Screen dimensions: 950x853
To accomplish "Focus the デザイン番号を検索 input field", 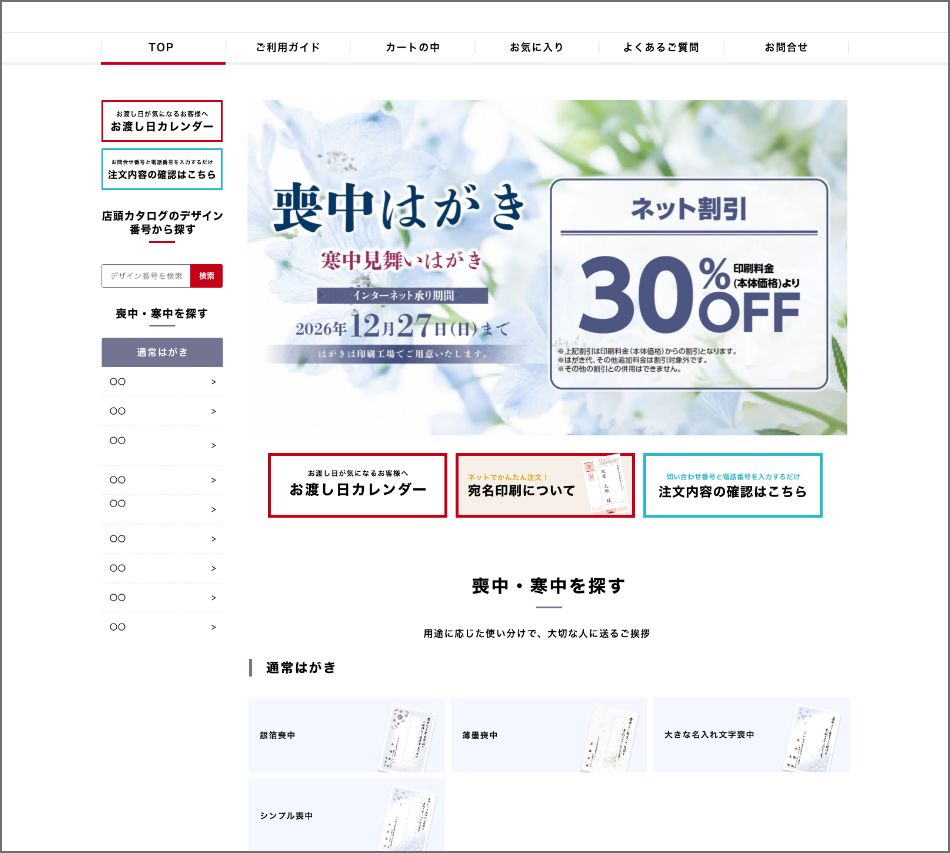I will 146,276.
